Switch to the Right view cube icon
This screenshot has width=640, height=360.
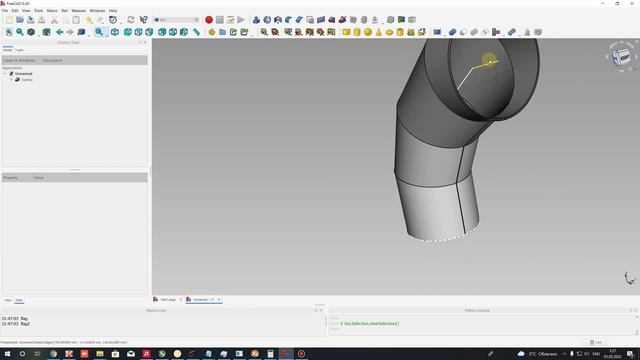[x=149, y=32]
